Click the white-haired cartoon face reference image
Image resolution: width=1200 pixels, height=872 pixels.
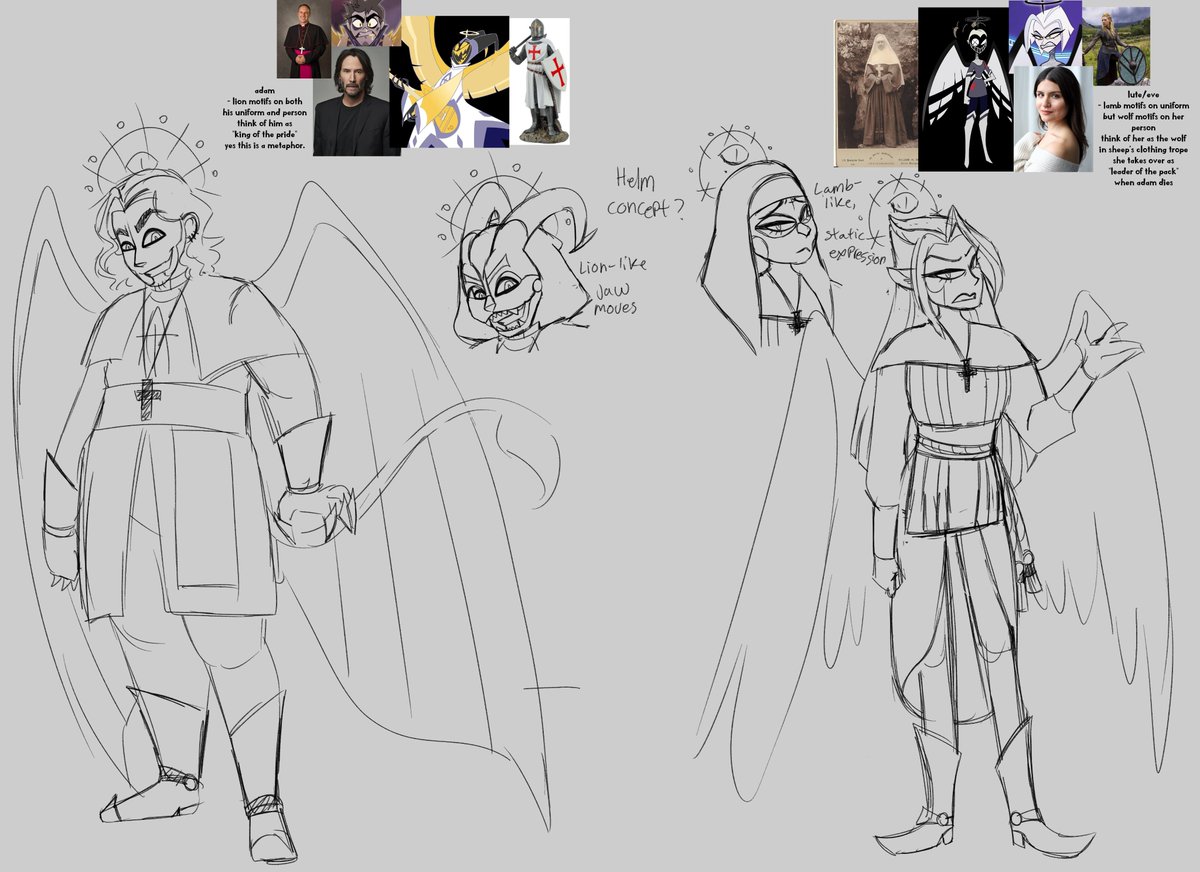[1044, 34]
